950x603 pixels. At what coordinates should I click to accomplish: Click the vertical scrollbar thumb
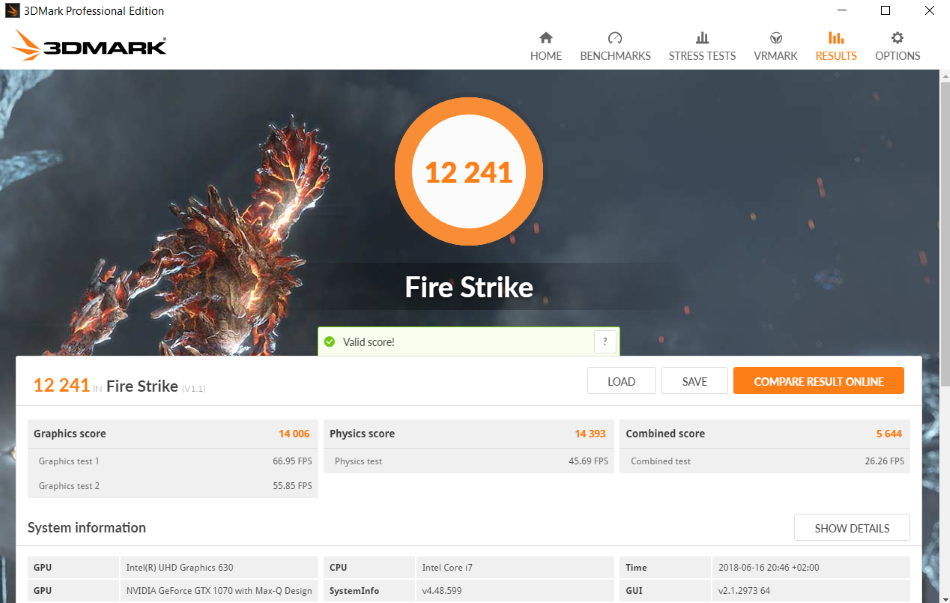(945, 233)
